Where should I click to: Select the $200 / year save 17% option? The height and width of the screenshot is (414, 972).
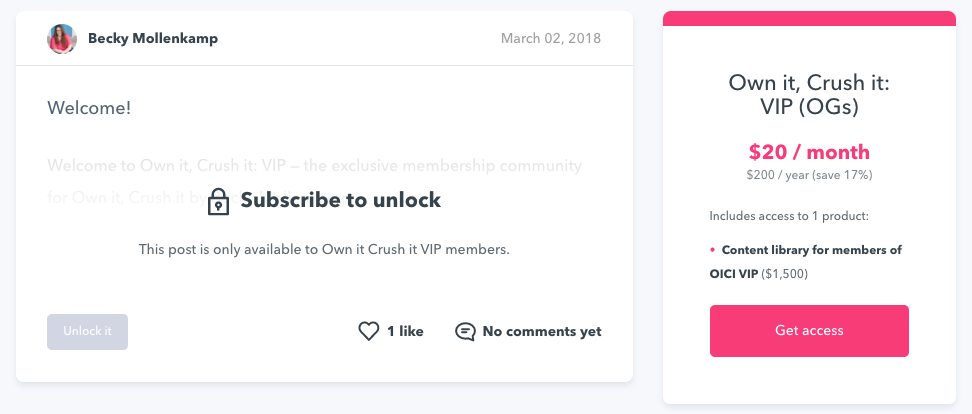coord(809,175)
